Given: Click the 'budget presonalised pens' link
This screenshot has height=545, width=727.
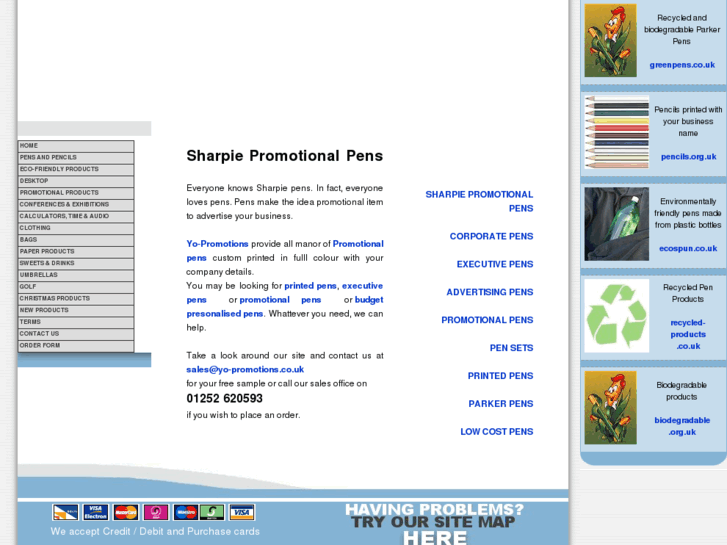Looking at the screenshot, I should tap(225, 314).
